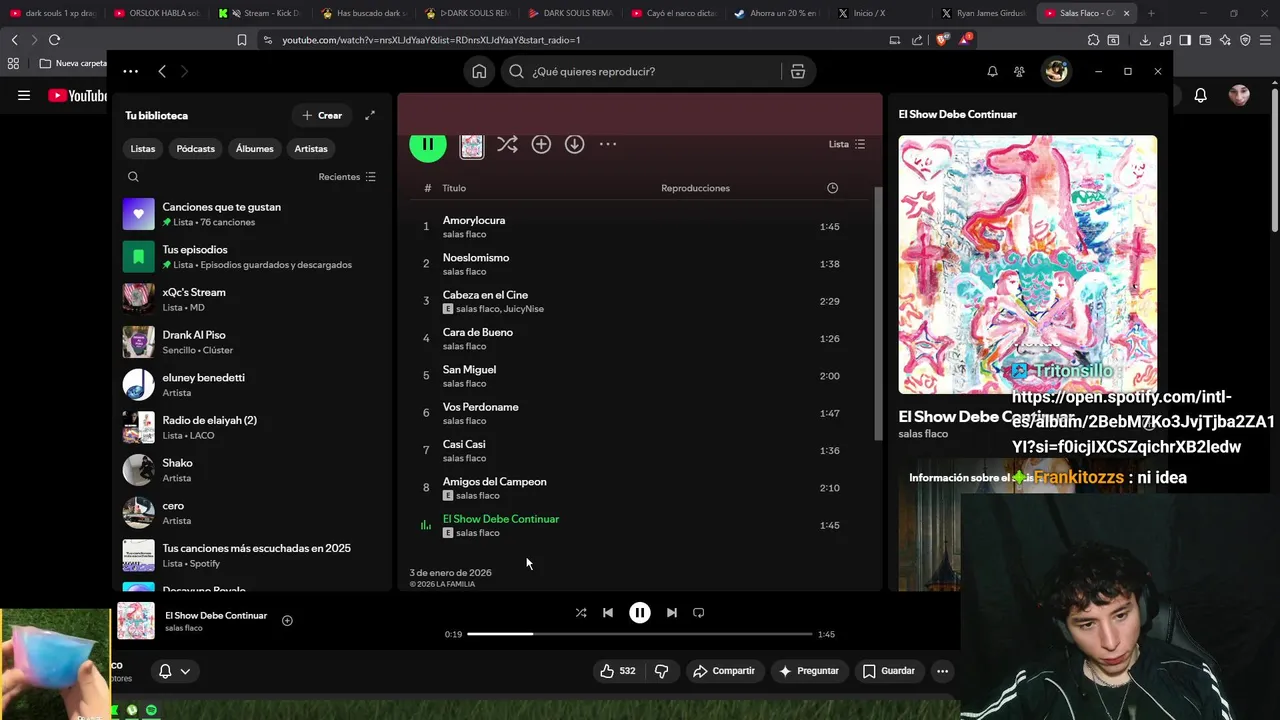Screen dimensions: 1280x720
Task: Go to Spotify Home
Action: (479, 71)
